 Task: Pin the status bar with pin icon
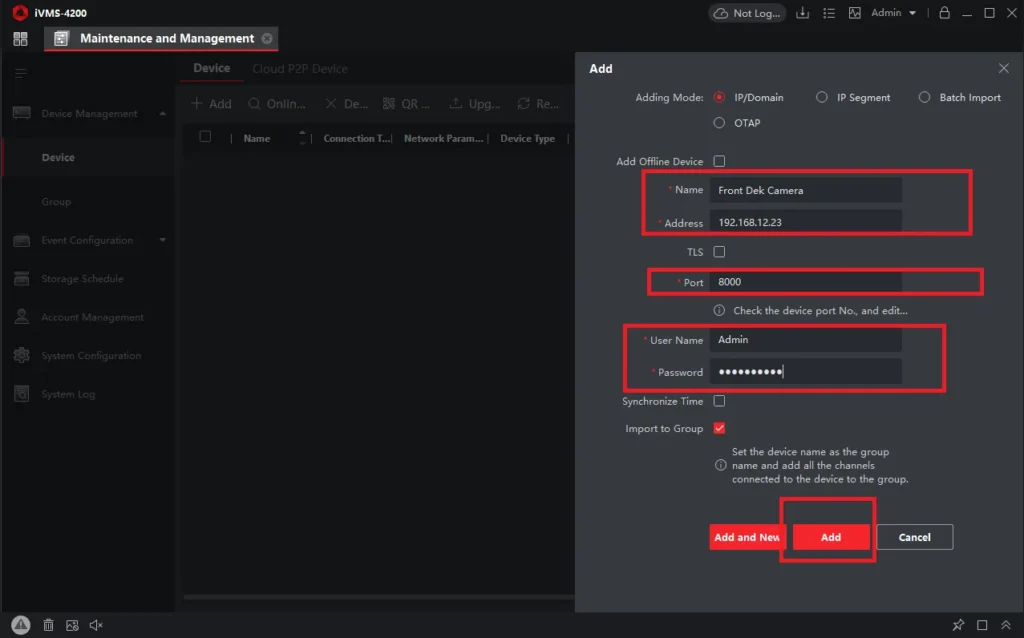958,625
